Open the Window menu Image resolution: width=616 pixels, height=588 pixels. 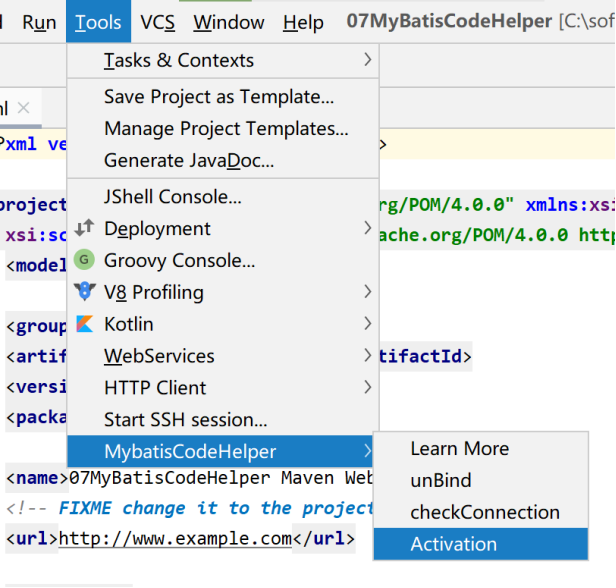(229, 22)
